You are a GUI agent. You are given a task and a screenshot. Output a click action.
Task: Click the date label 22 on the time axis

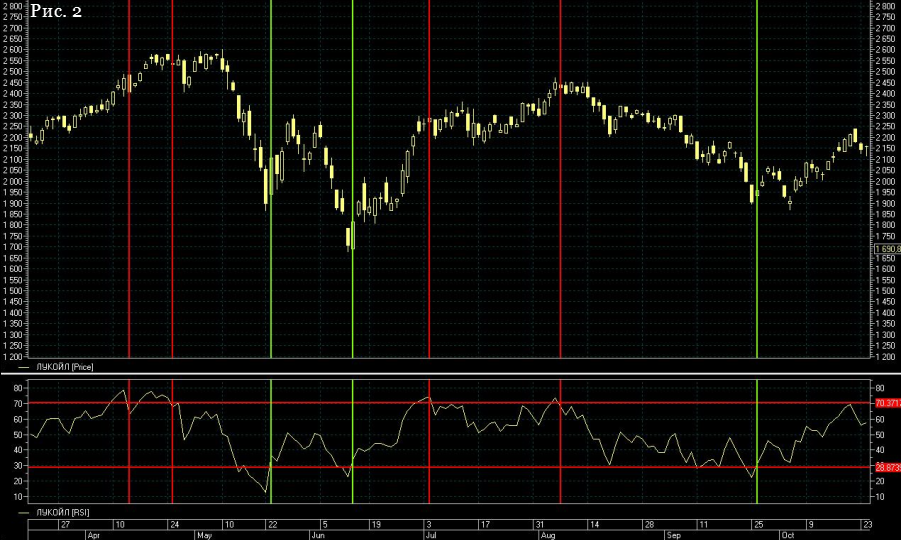click(272, 524)
